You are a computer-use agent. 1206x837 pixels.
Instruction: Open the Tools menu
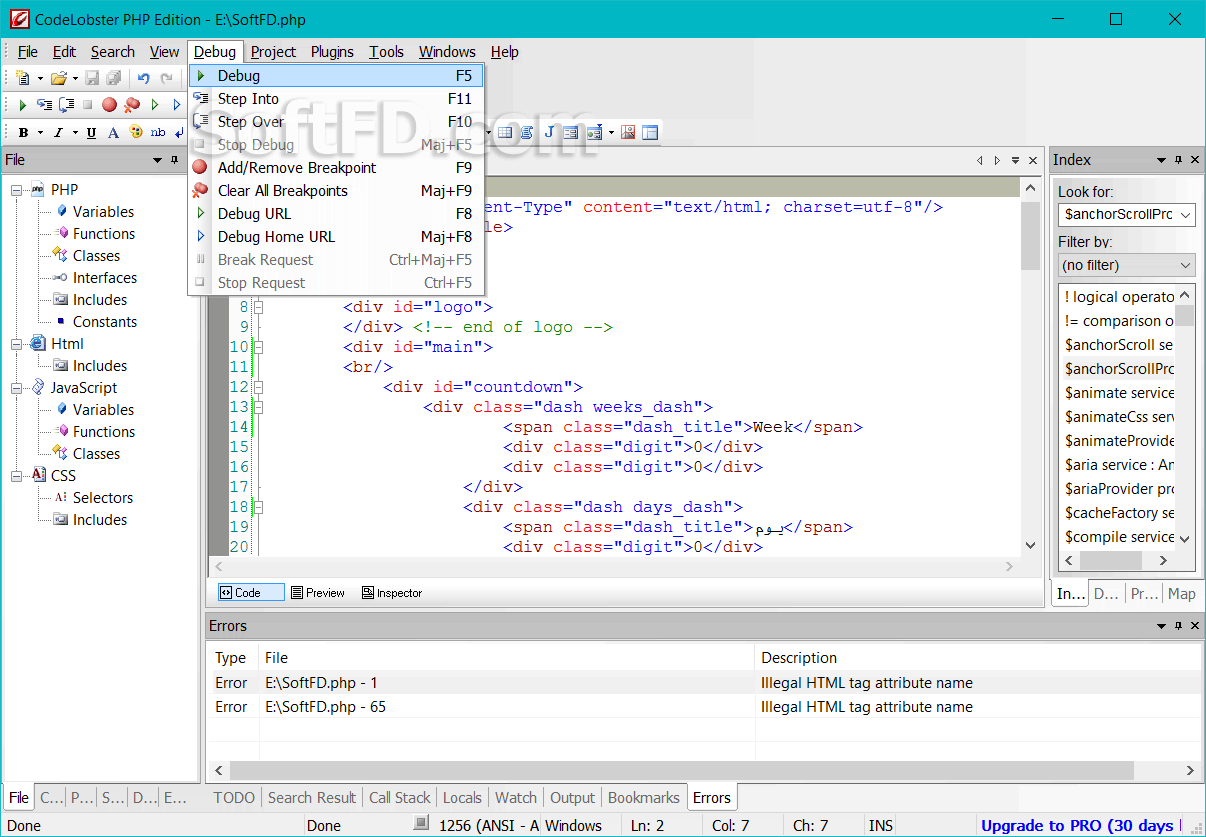click(x=386, y=52)
